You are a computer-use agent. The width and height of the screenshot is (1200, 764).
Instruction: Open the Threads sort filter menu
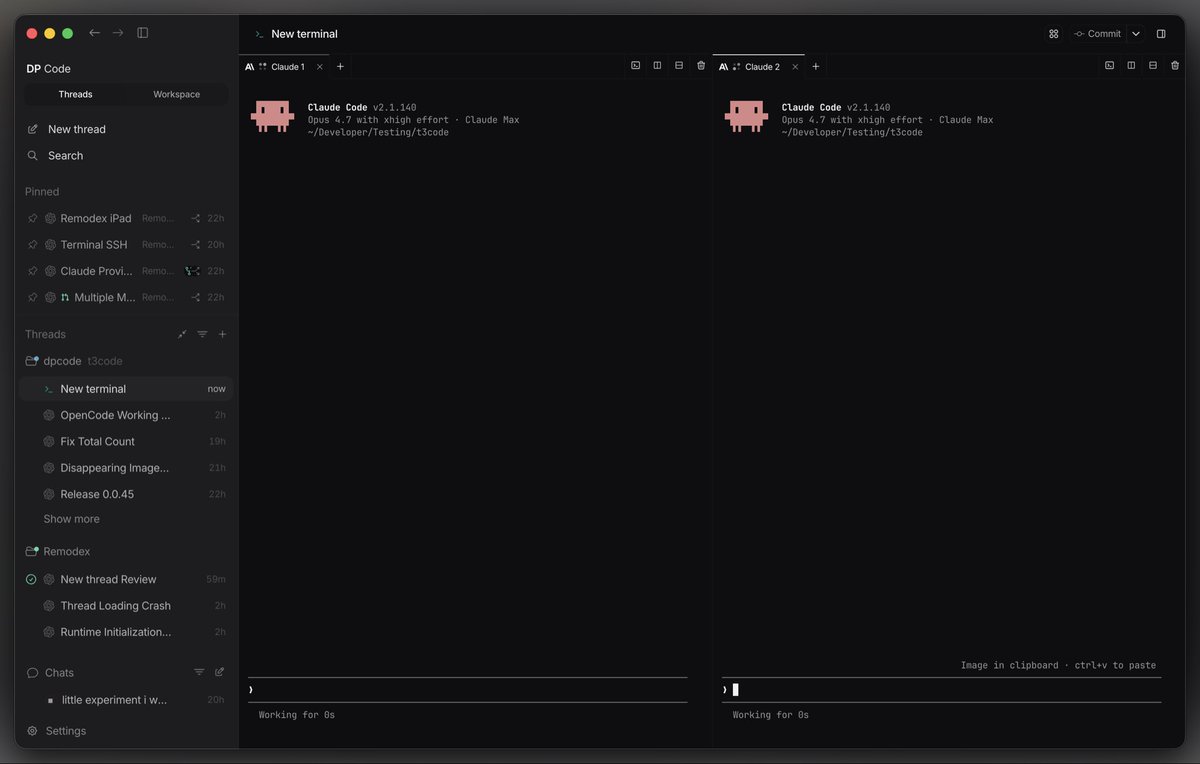202,335
